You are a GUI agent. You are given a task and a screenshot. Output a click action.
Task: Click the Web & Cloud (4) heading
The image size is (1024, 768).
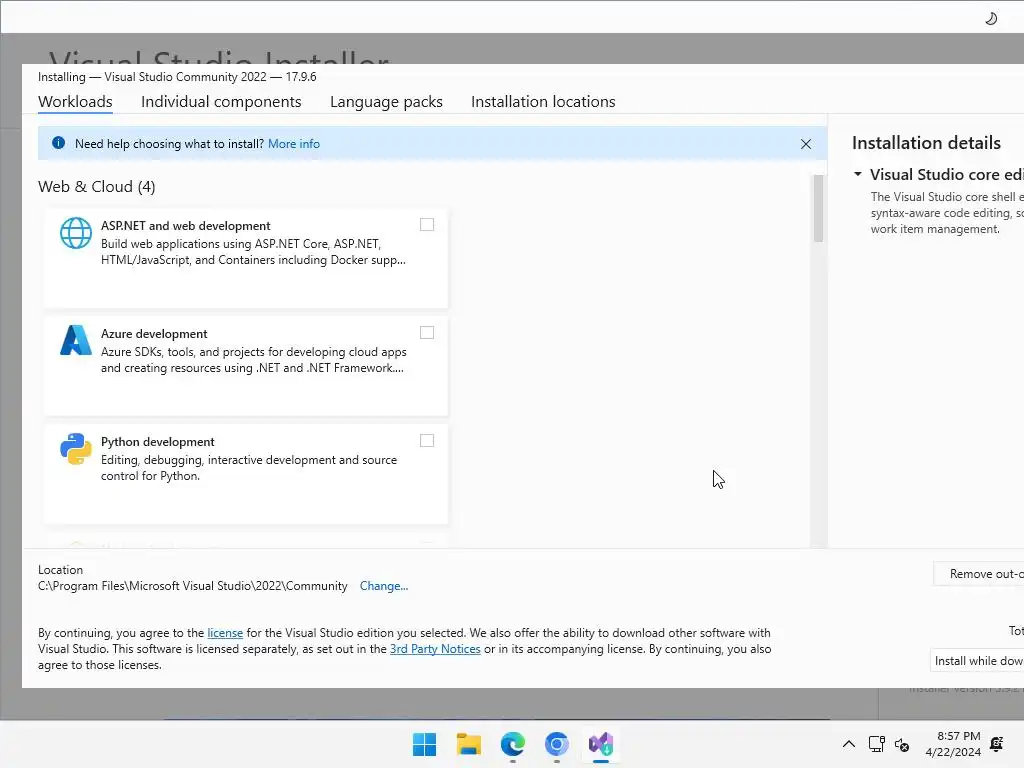click(x=97, y=187)
